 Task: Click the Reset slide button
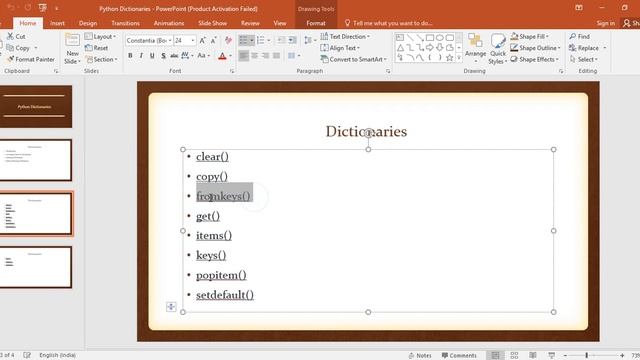(x=96, y=48)
